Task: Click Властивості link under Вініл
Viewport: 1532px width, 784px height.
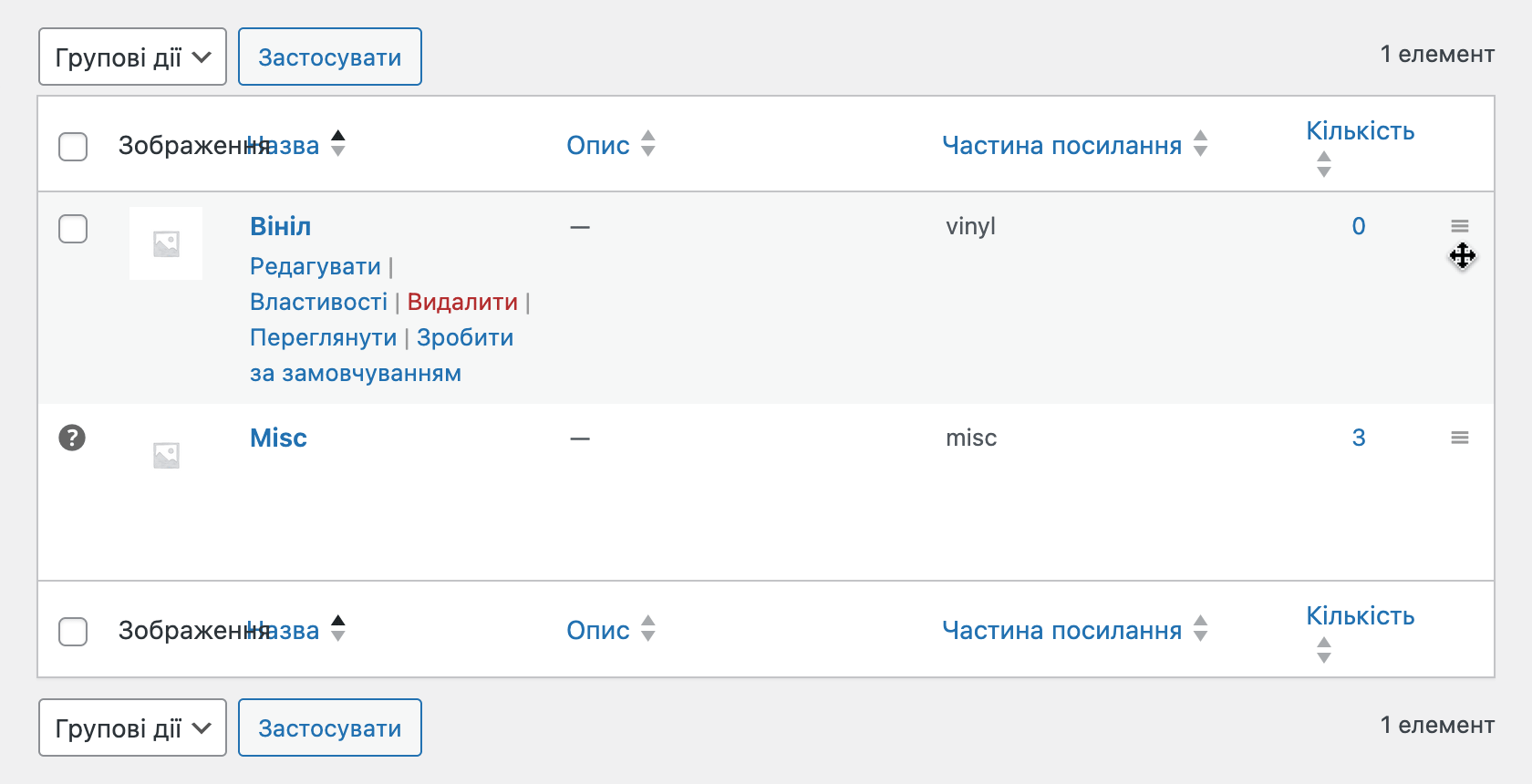Action: coord(318,302)
